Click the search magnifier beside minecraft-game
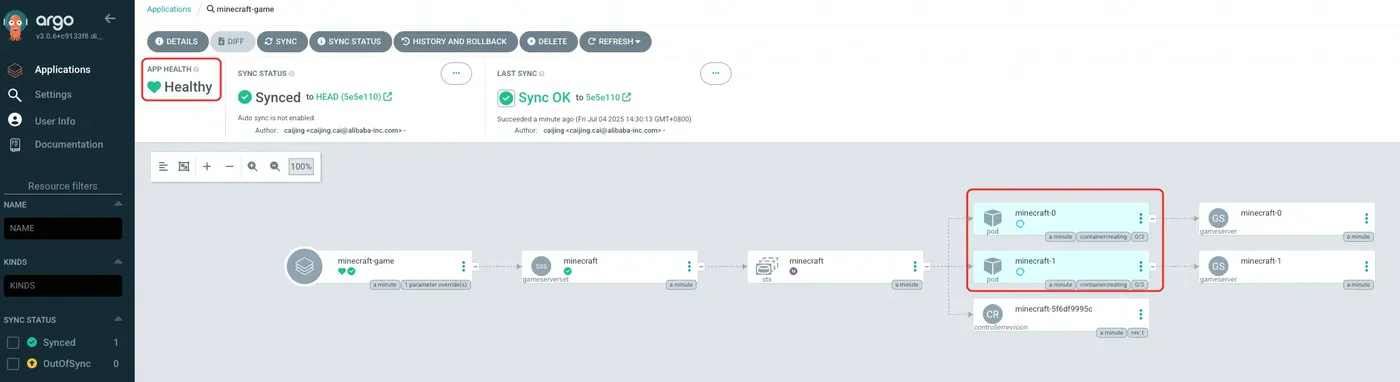 point(211,9)
